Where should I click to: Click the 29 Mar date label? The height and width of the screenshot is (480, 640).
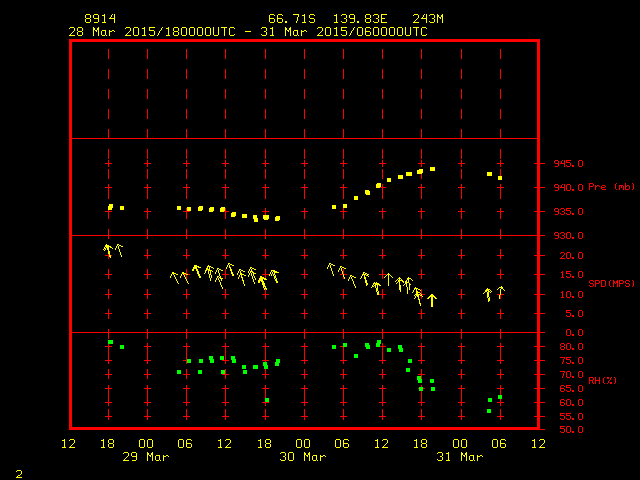click(146, 457)
